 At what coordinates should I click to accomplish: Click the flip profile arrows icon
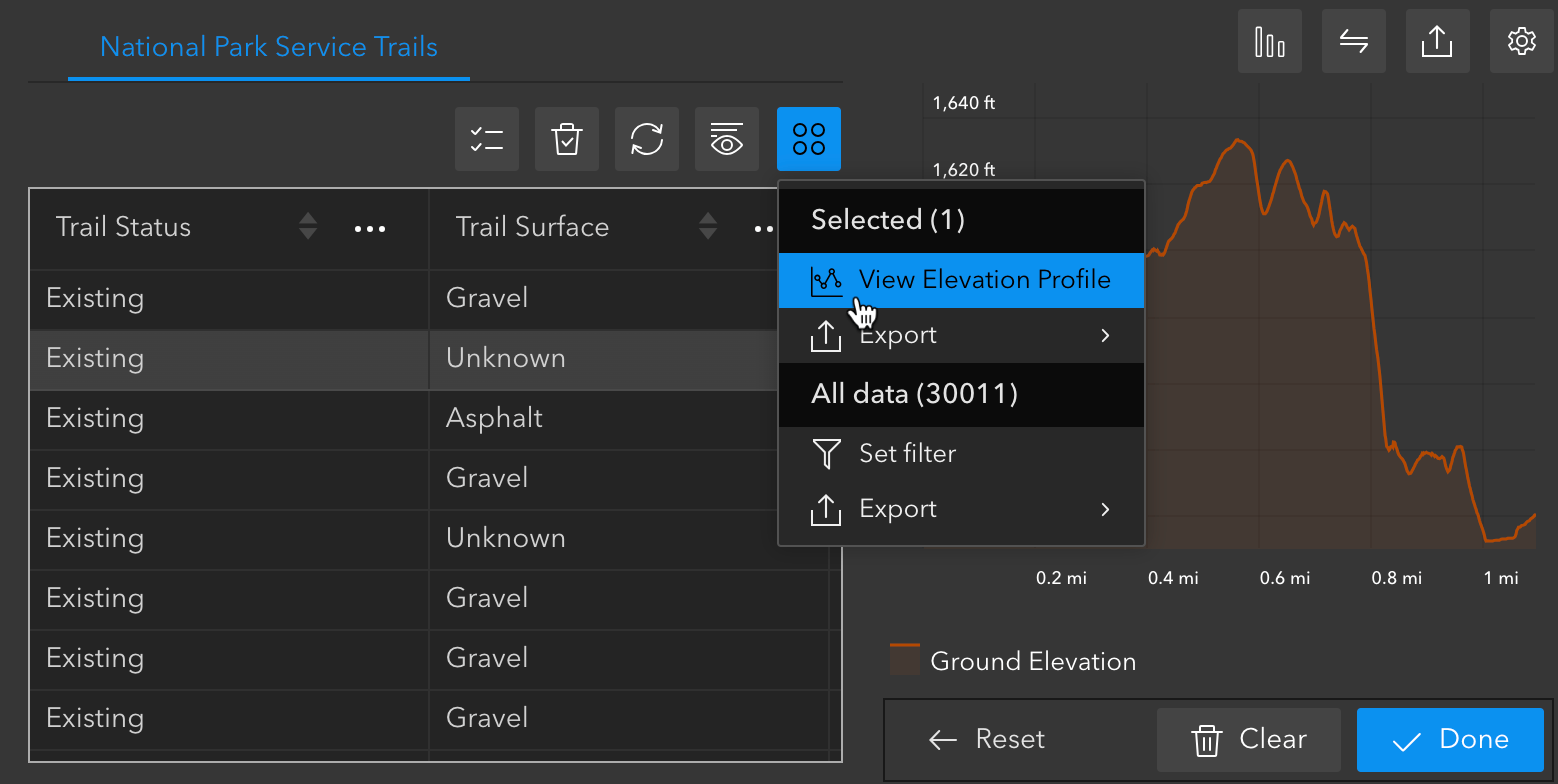click(x=1354, y=42)
